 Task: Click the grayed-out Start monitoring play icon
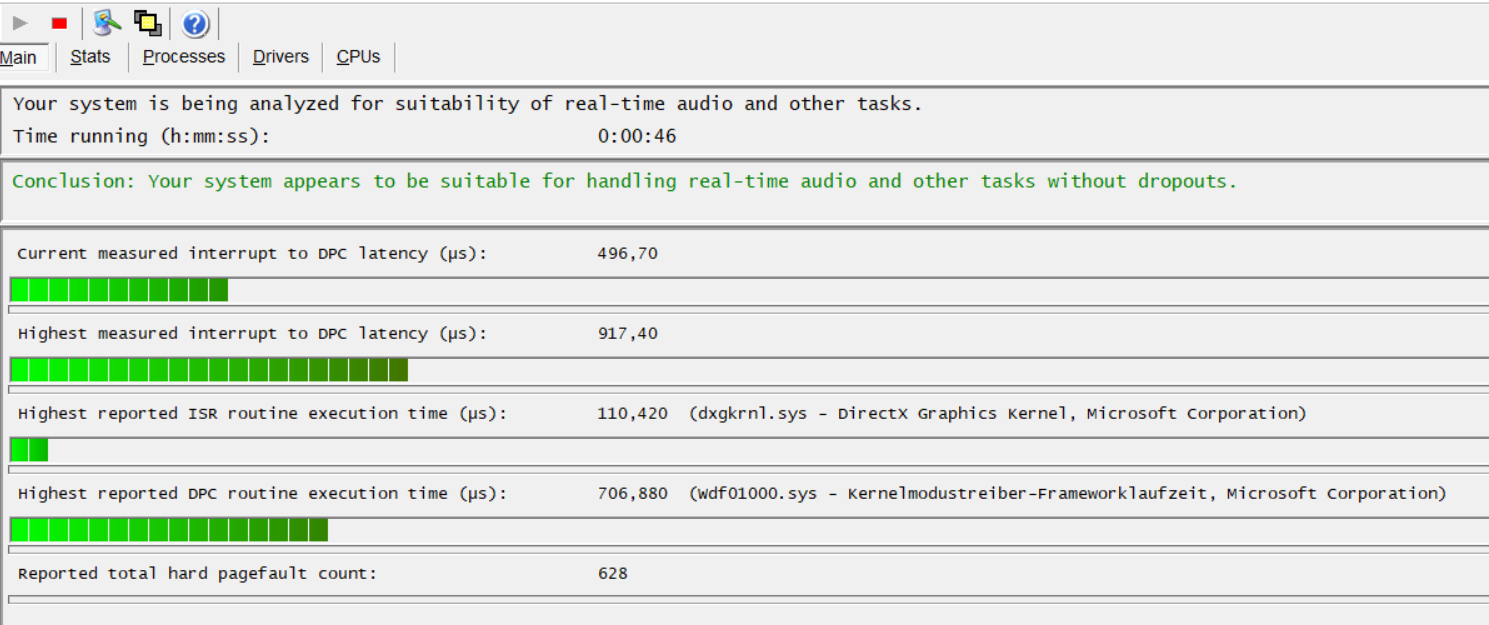point(21,23)
